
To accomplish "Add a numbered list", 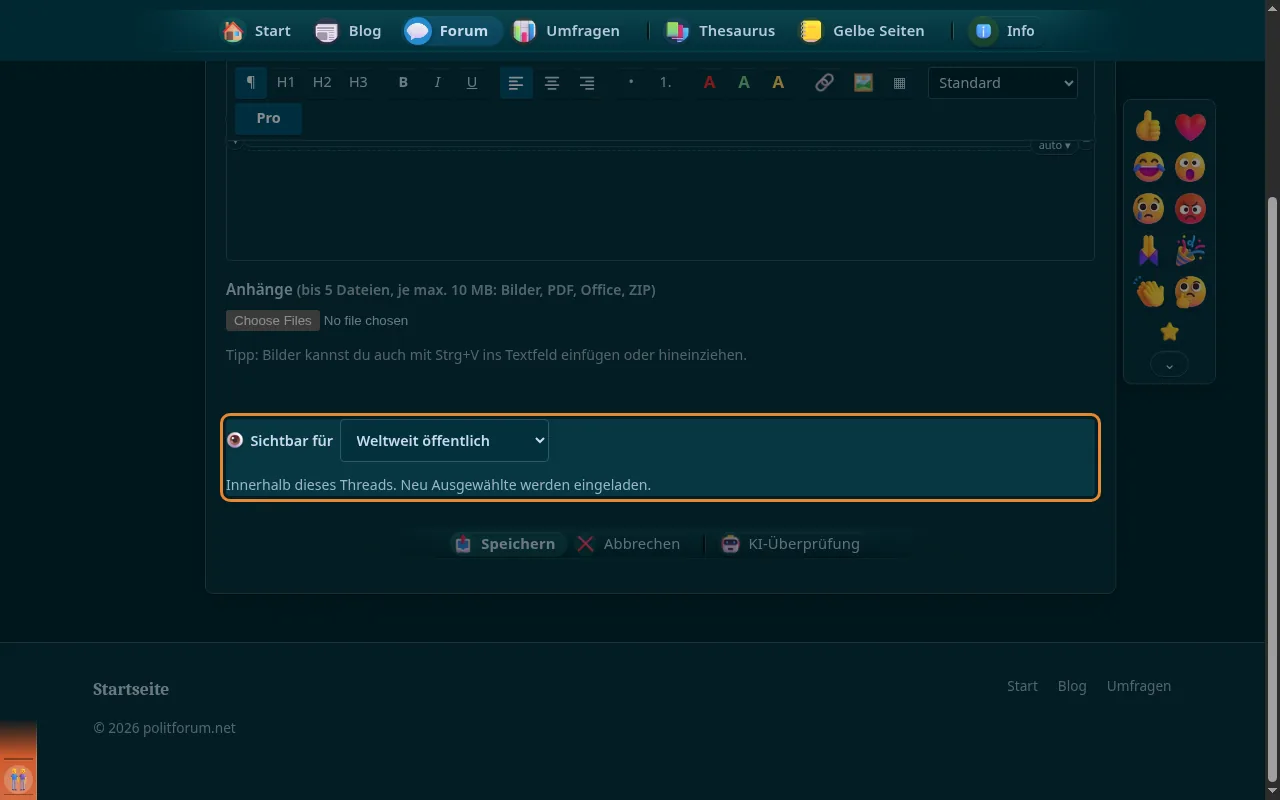I will tap(665, 82).
